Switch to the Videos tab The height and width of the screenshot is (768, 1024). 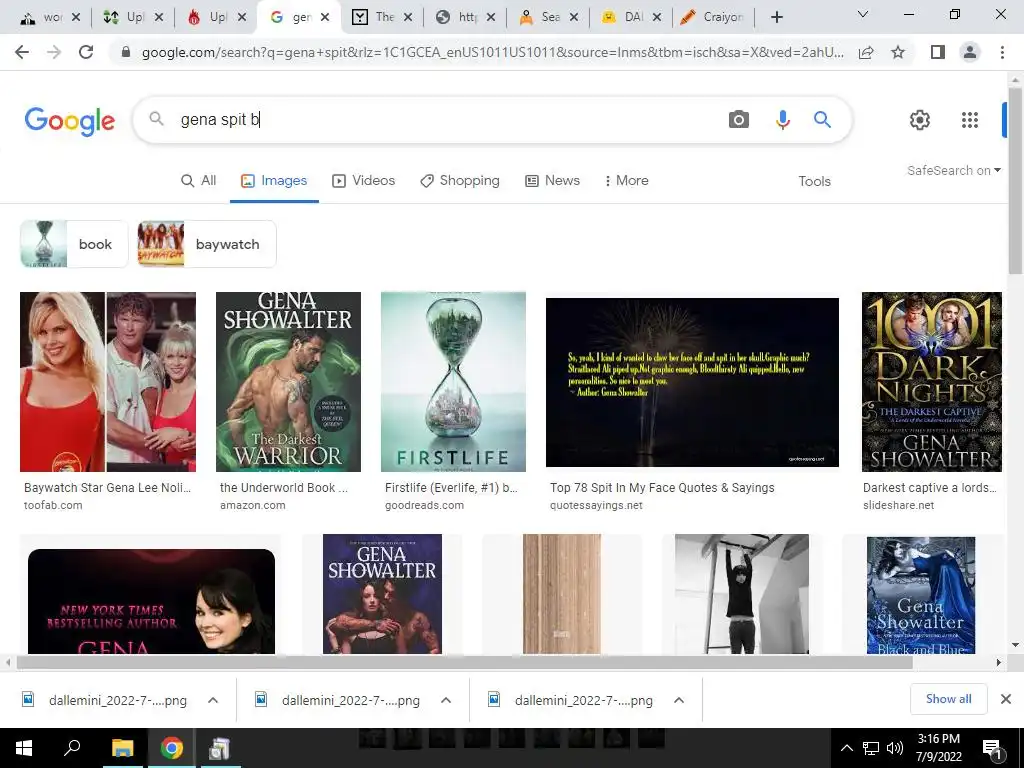click(x=364, y=180)
